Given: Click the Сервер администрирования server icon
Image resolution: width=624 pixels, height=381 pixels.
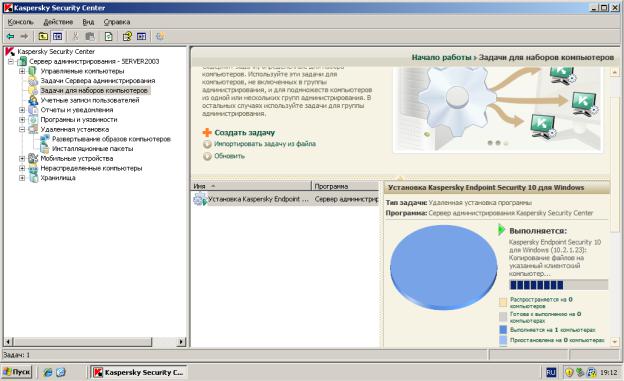Looking at the screenshot, I should click(22, 61).
